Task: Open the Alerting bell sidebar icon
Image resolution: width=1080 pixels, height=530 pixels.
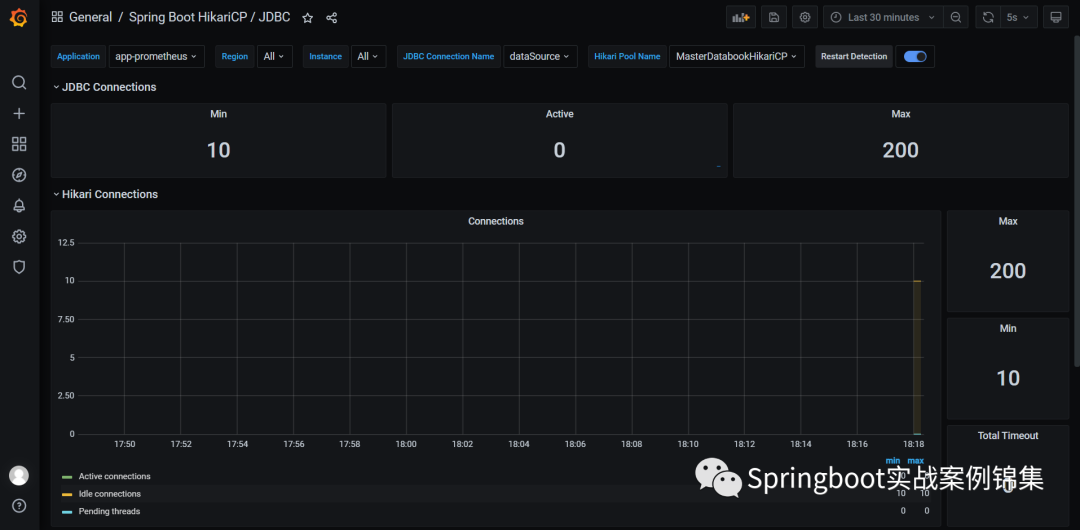Action: pyautogui.click(x=19, y=205)
